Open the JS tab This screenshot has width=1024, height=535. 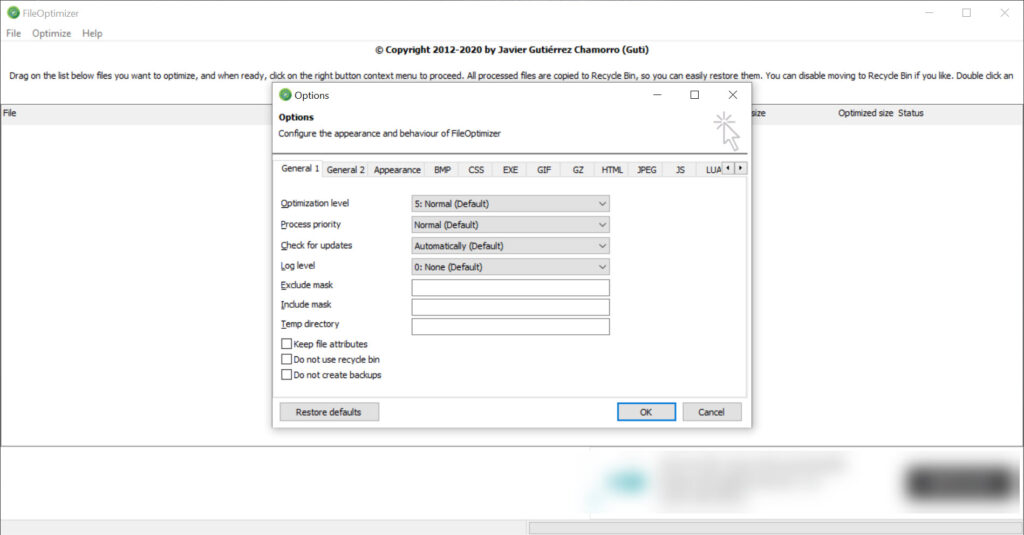tap(680, 170)
